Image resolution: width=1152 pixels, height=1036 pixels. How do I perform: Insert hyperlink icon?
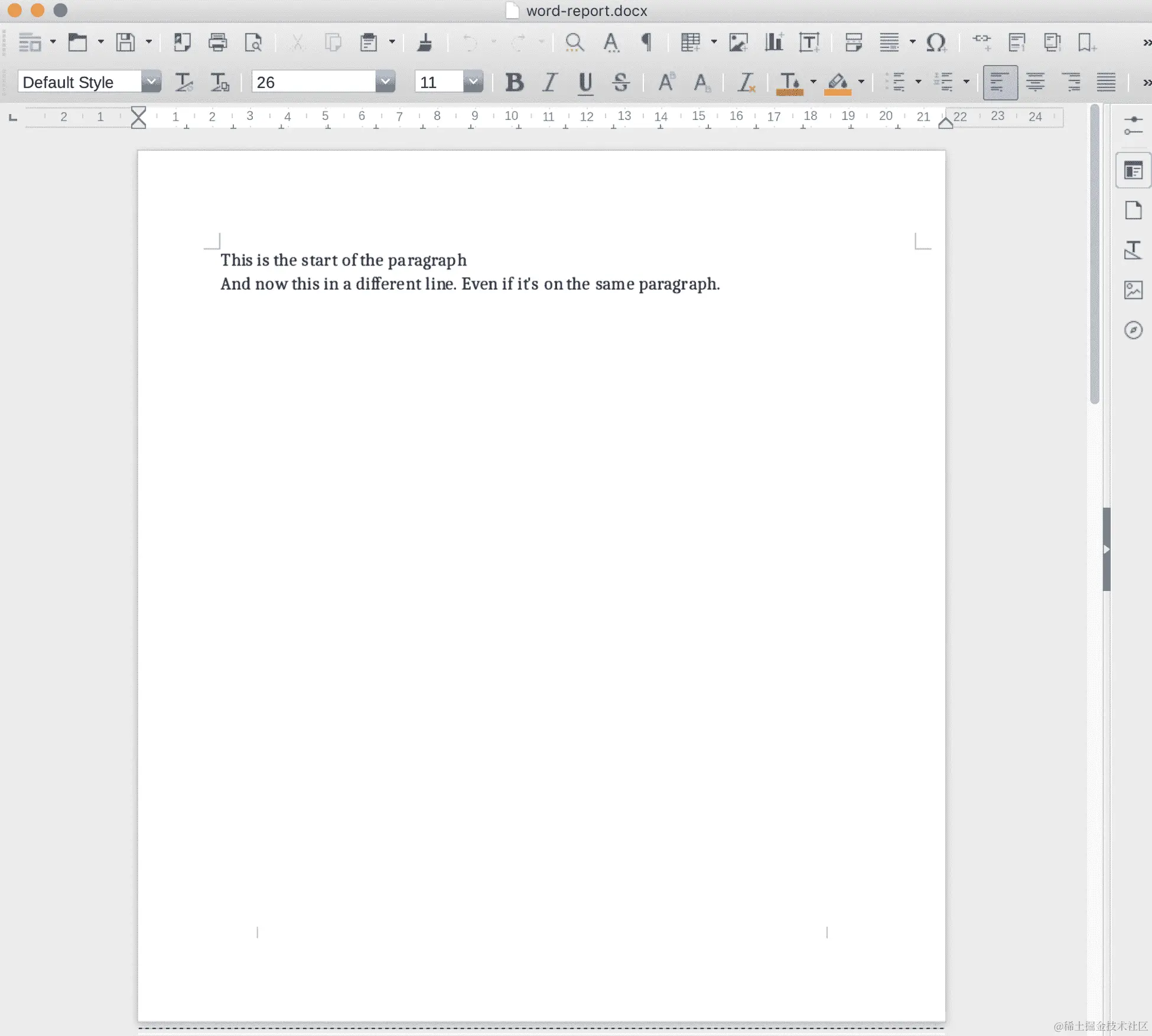[x=982, y=43]
